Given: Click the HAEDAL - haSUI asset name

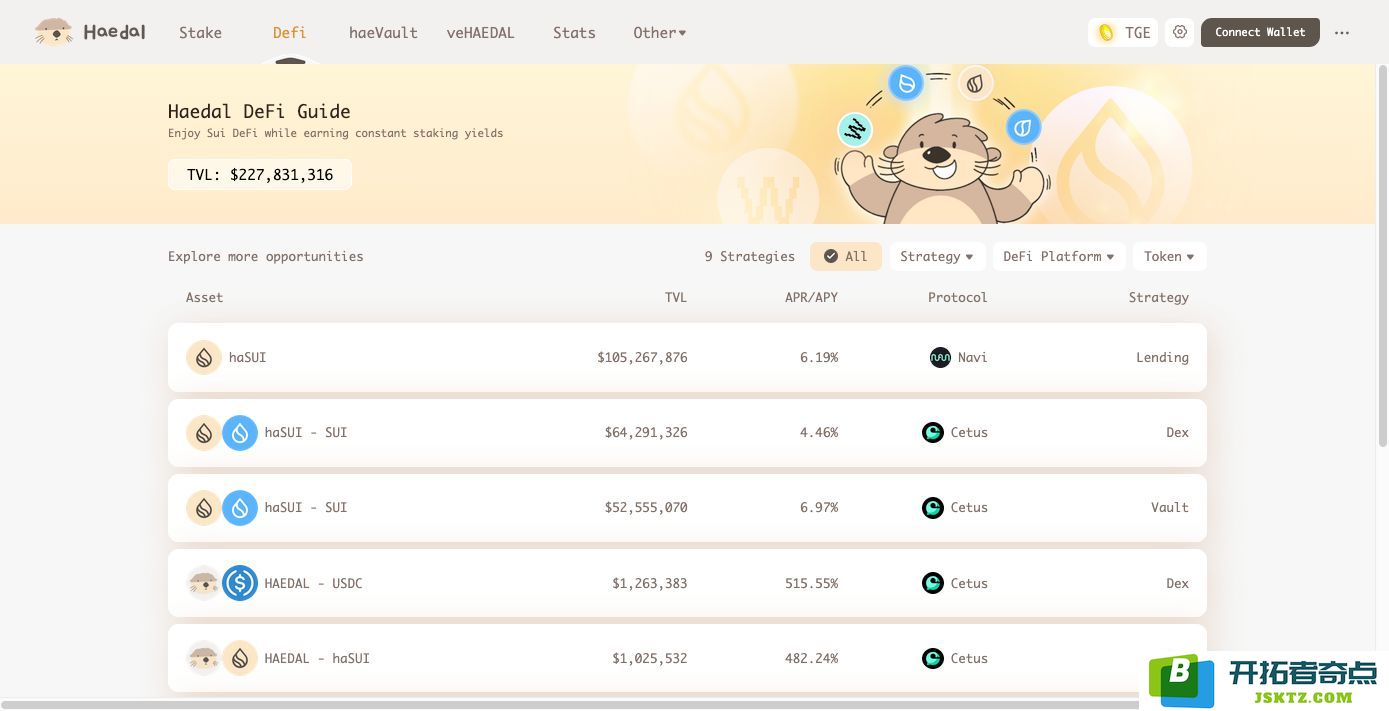Looking at the screenshot, I should (317, 658).
